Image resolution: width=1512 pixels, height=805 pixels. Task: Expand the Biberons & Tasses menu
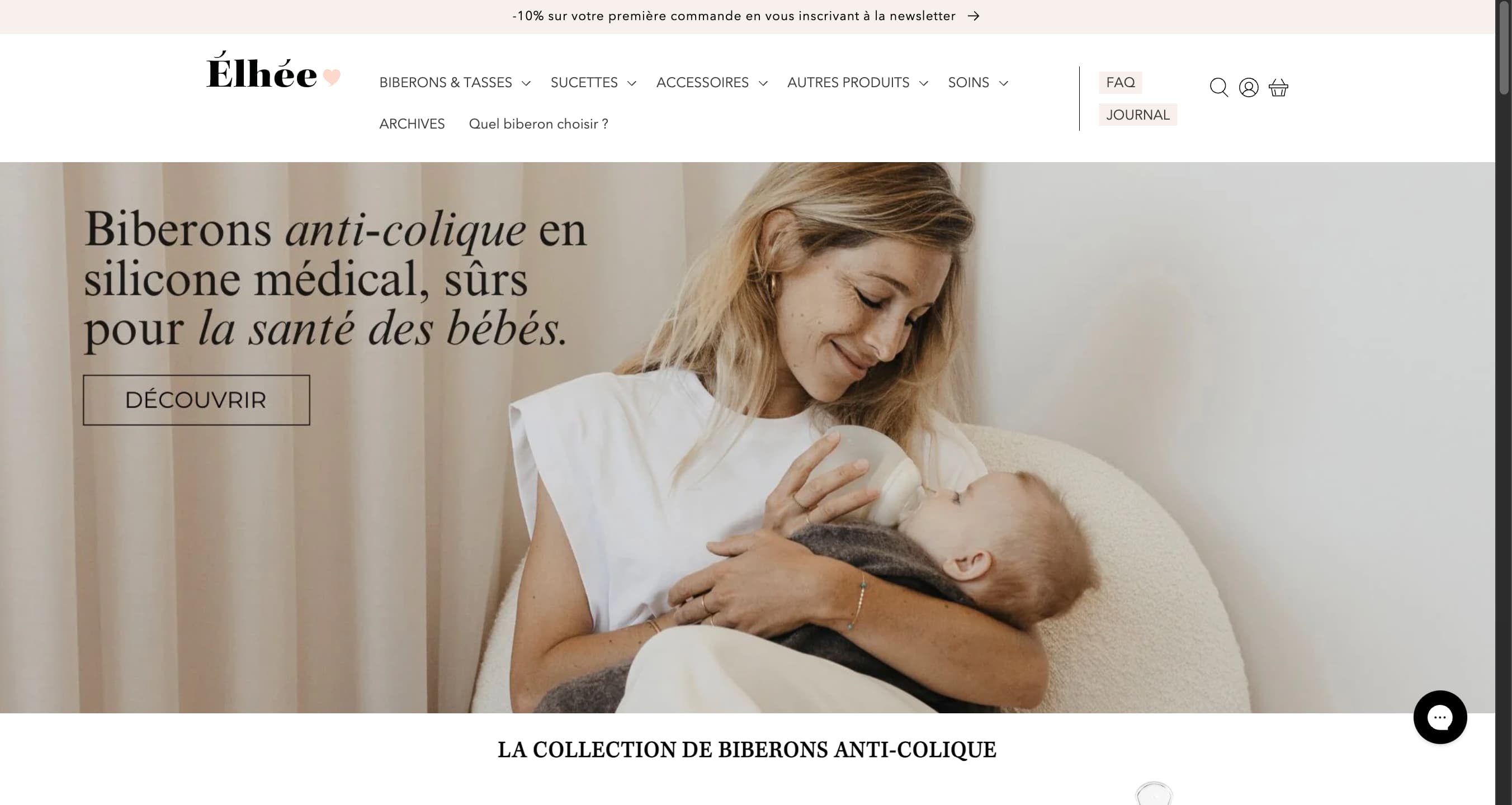click(455, 83)
